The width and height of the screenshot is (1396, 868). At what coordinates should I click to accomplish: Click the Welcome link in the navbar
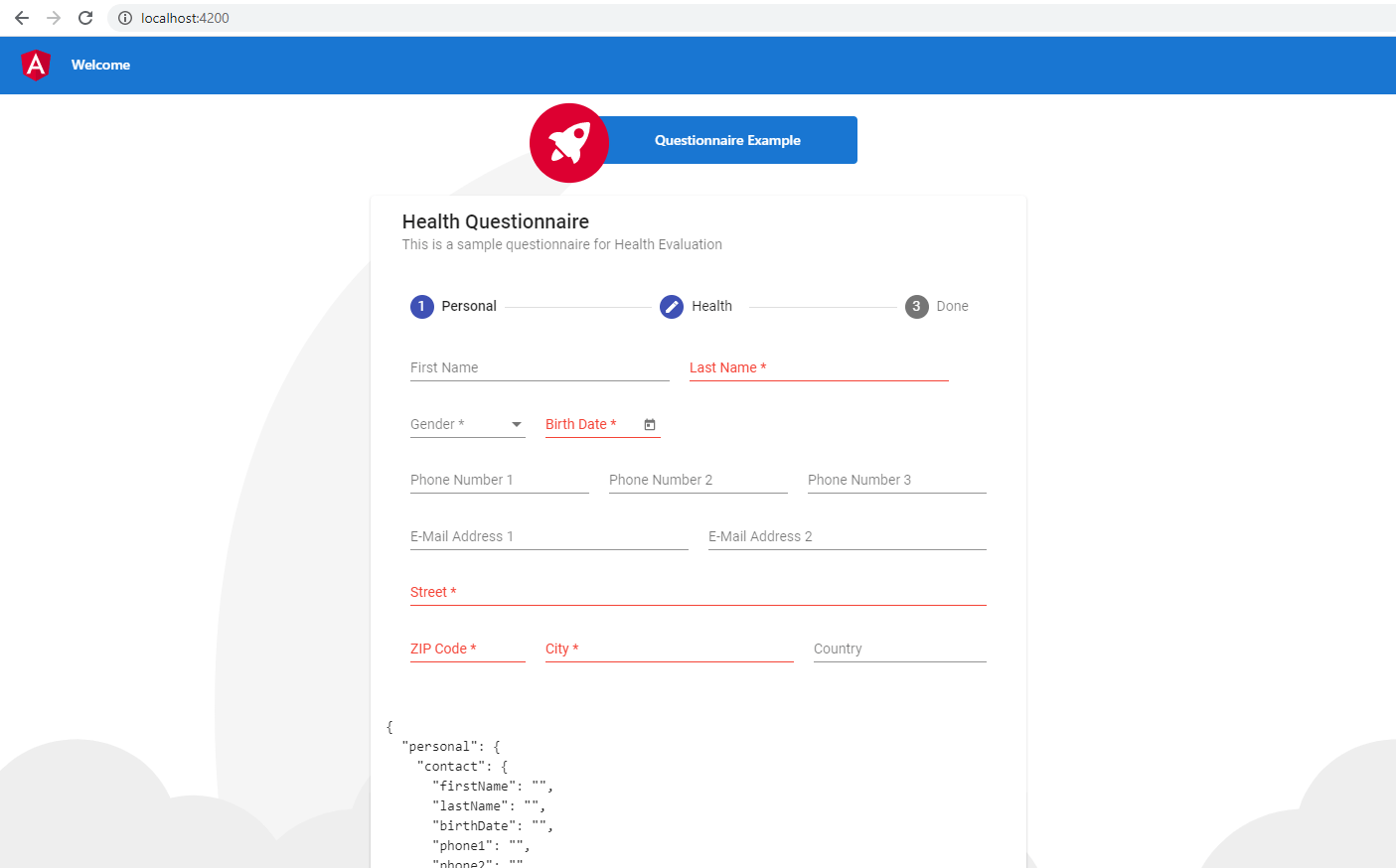[x=99, y=64]
